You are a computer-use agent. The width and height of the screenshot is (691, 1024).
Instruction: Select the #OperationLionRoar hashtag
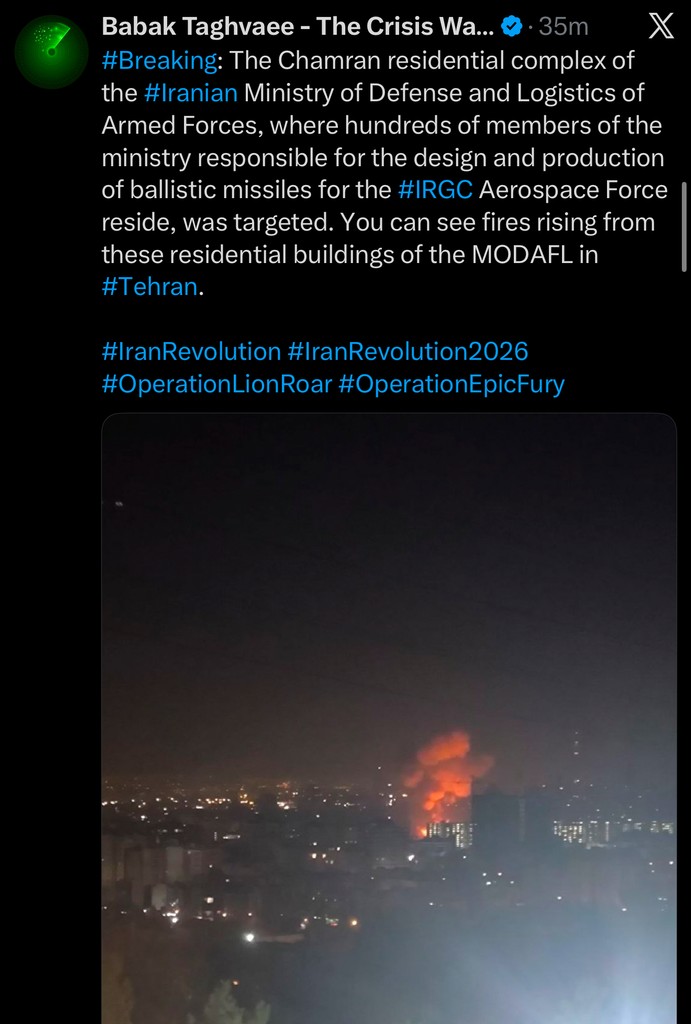point(216,384)
